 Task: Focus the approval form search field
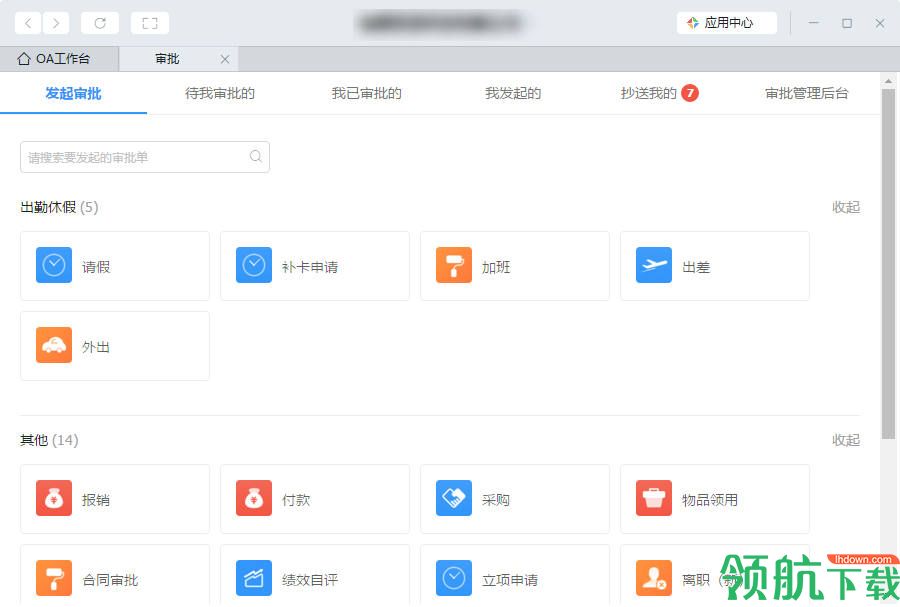(145, 157)
